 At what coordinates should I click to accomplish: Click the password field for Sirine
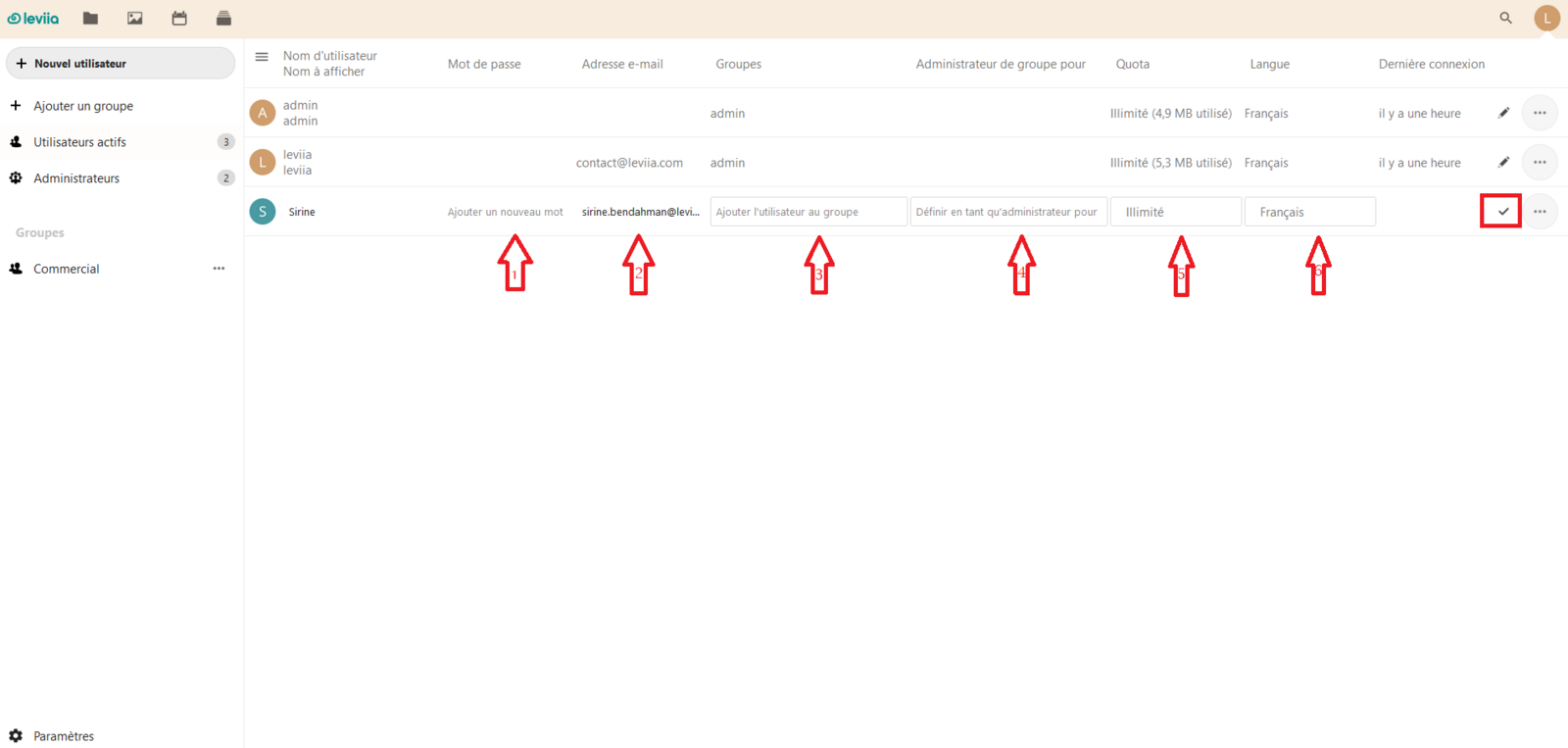coord(506,212)
